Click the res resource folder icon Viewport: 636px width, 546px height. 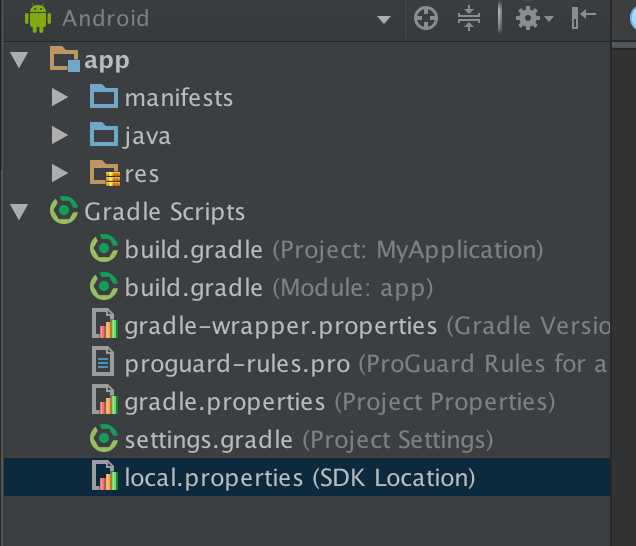click(105, 173)
